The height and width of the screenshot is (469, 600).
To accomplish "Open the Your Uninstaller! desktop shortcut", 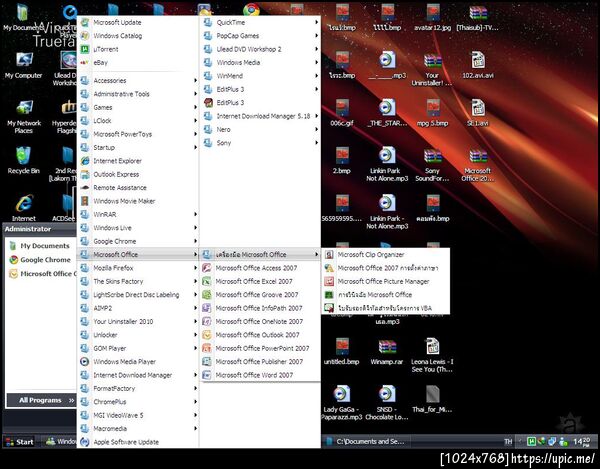I will coord(432,69).
